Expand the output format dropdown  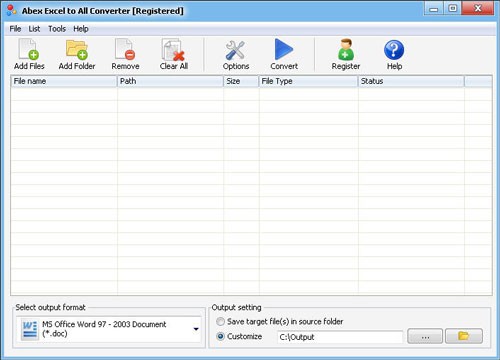click(x=196, y=329)
